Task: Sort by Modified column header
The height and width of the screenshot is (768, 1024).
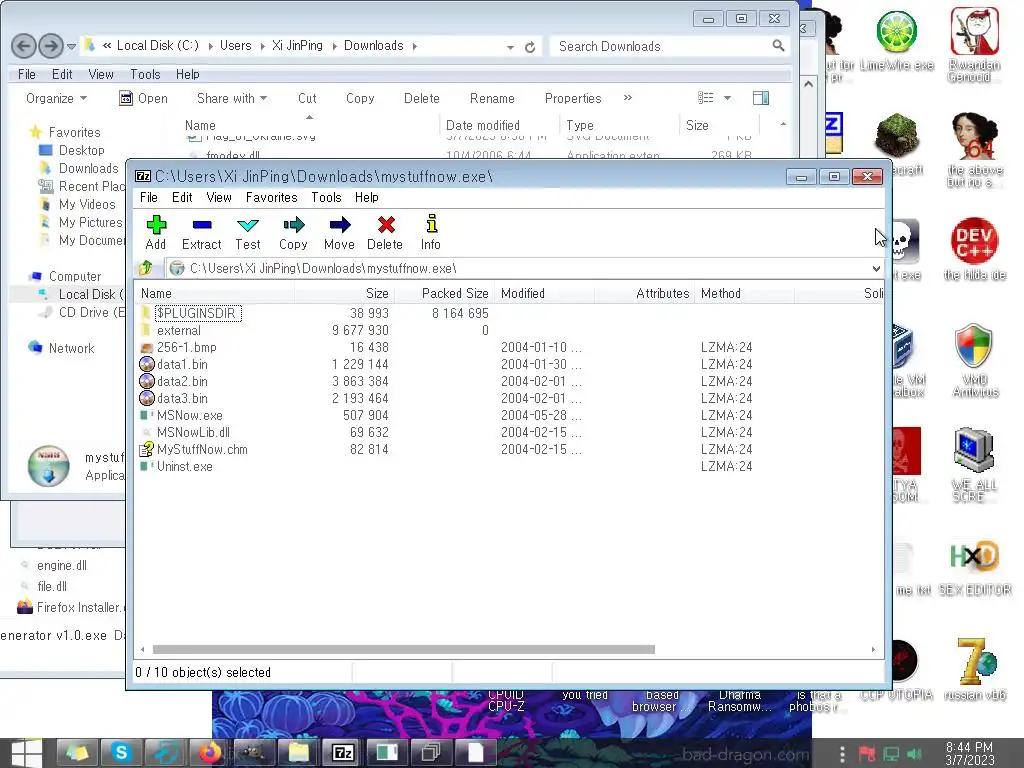Action: pyautogui.click(x=545, y=293)
